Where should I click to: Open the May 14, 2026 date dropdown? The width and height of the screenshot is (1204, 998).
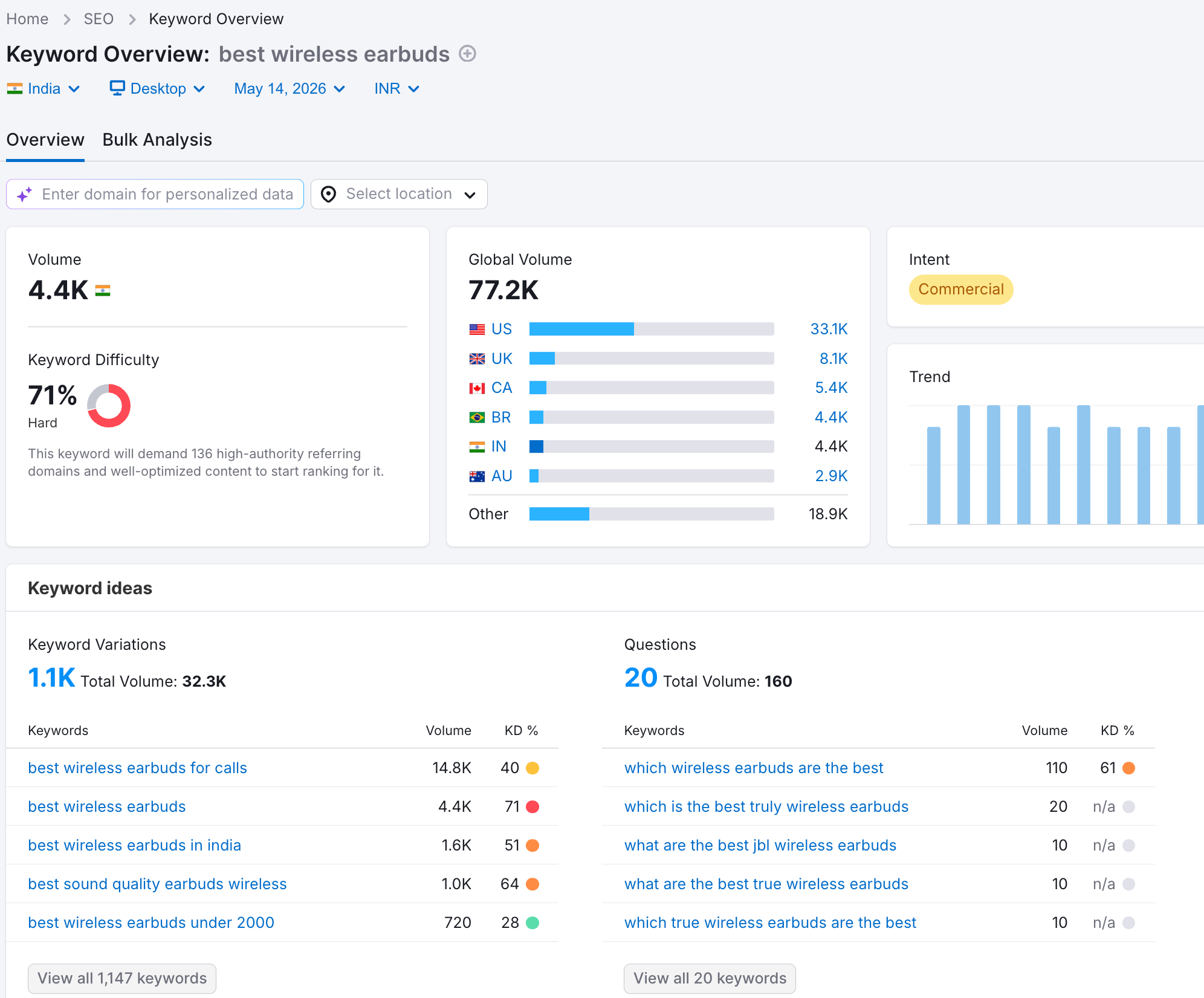(290, 89)
